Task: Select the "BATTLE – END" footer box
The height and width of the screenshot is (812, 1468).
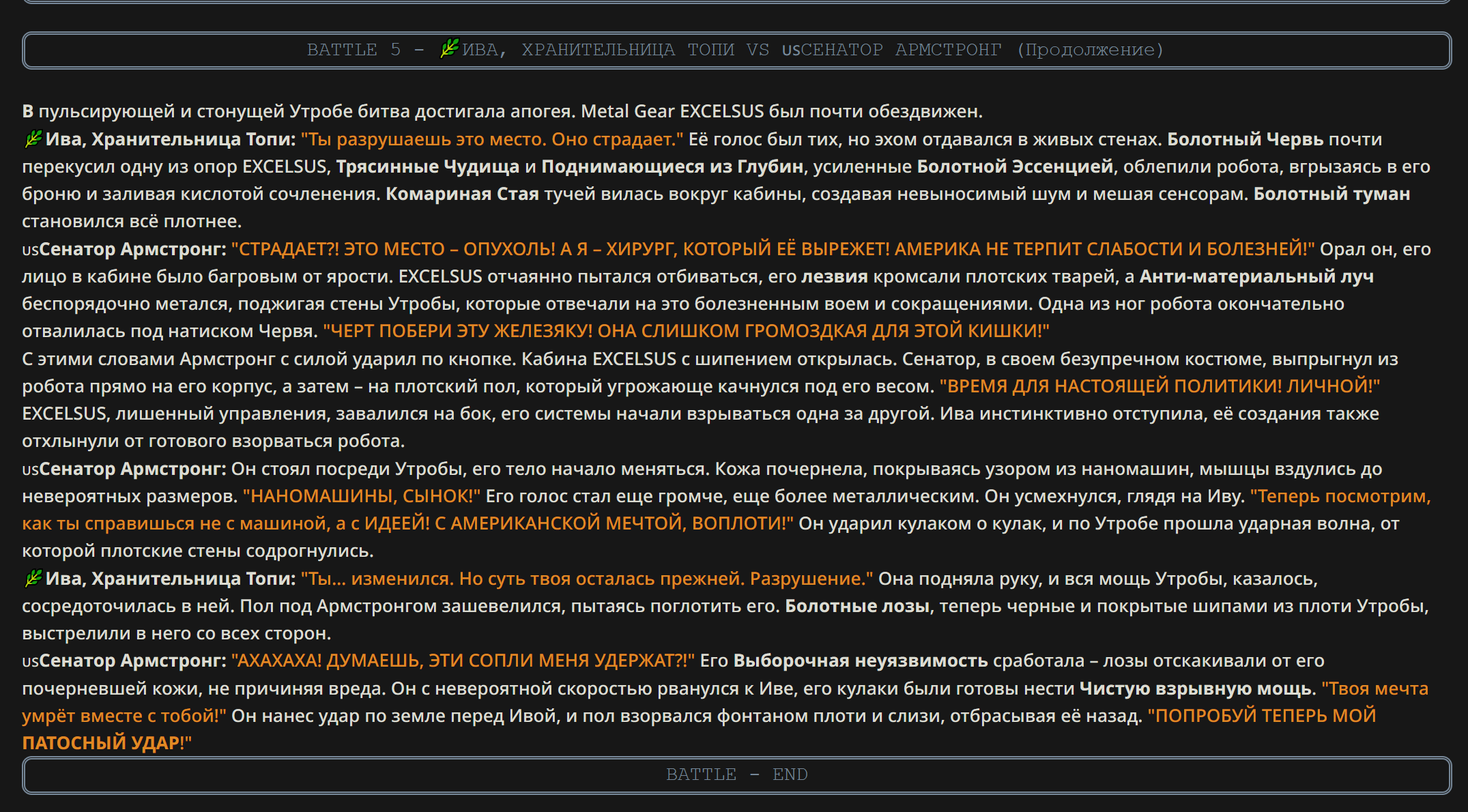Action: [x=736, y=774]
